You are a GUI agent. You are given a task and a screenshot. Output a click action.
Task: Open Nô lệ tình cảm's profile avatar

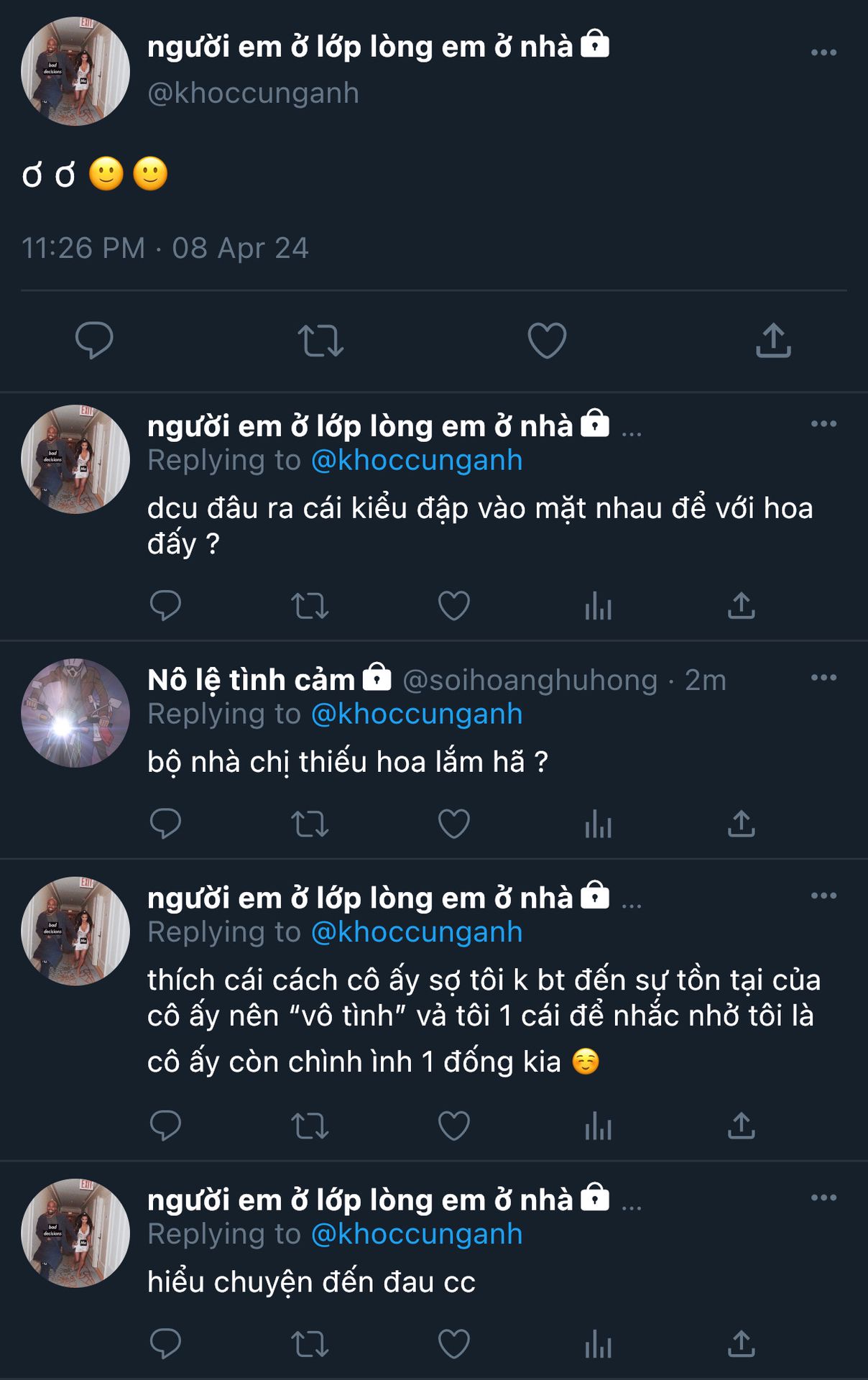pyautogui.click(x=75, y=713)
